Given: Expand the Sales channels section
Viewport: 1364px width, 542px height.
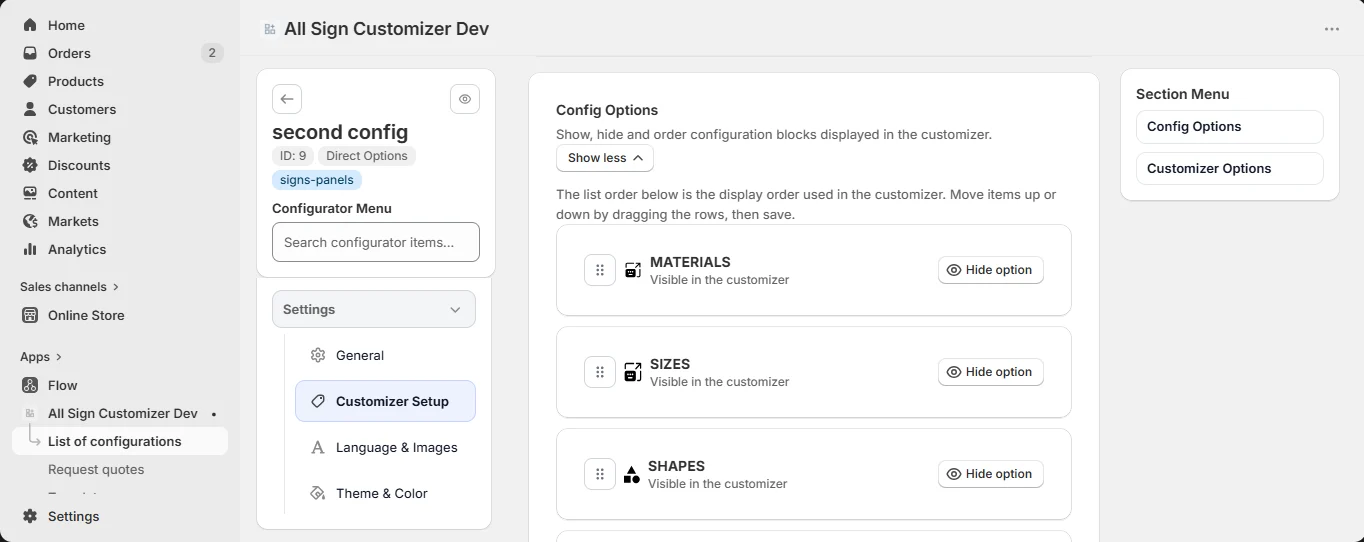Looking at the screenshot, I should click(x=69, y=287).
